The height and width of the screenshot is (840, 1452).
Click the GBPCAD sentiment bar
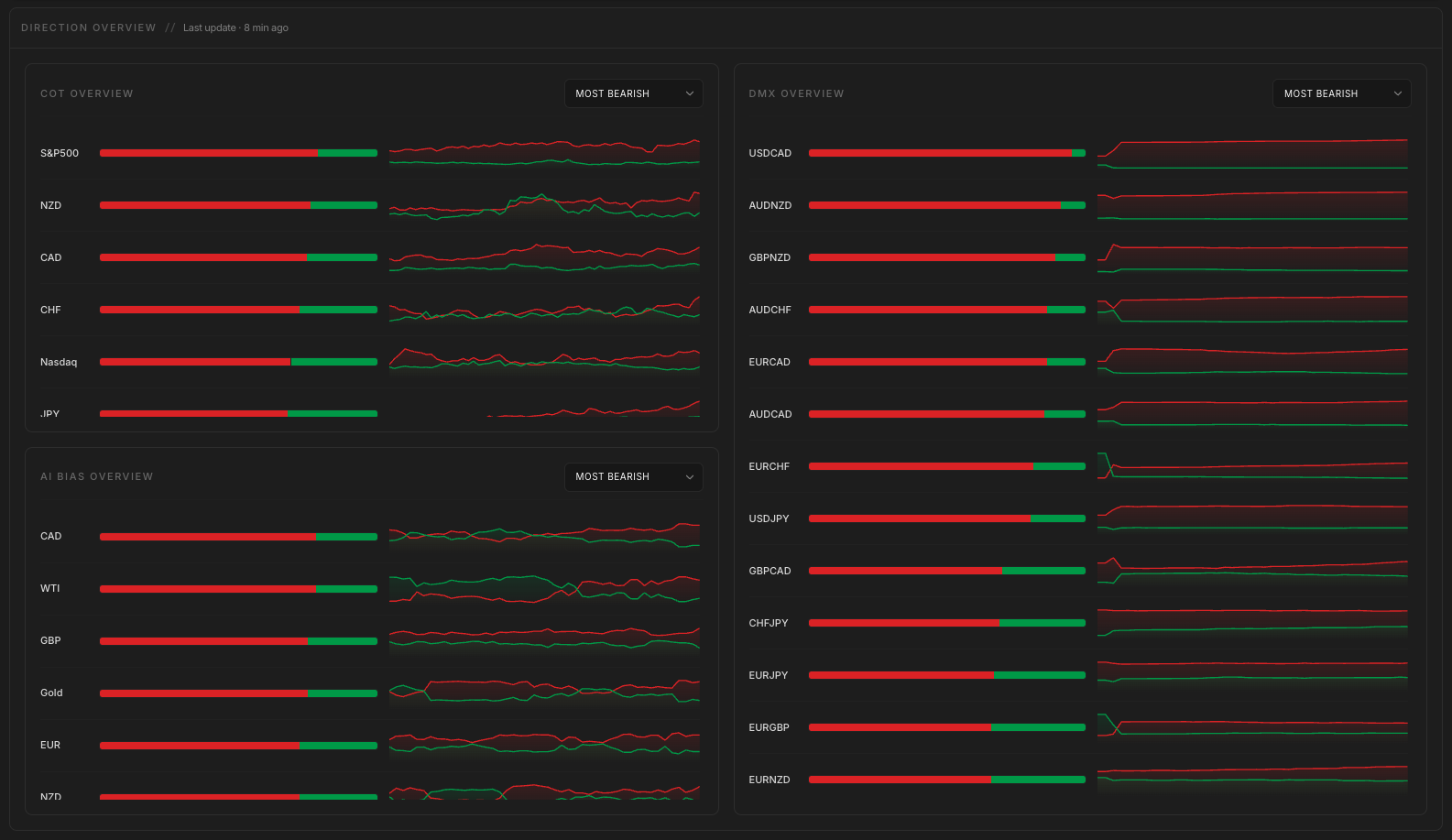point(947,571)
